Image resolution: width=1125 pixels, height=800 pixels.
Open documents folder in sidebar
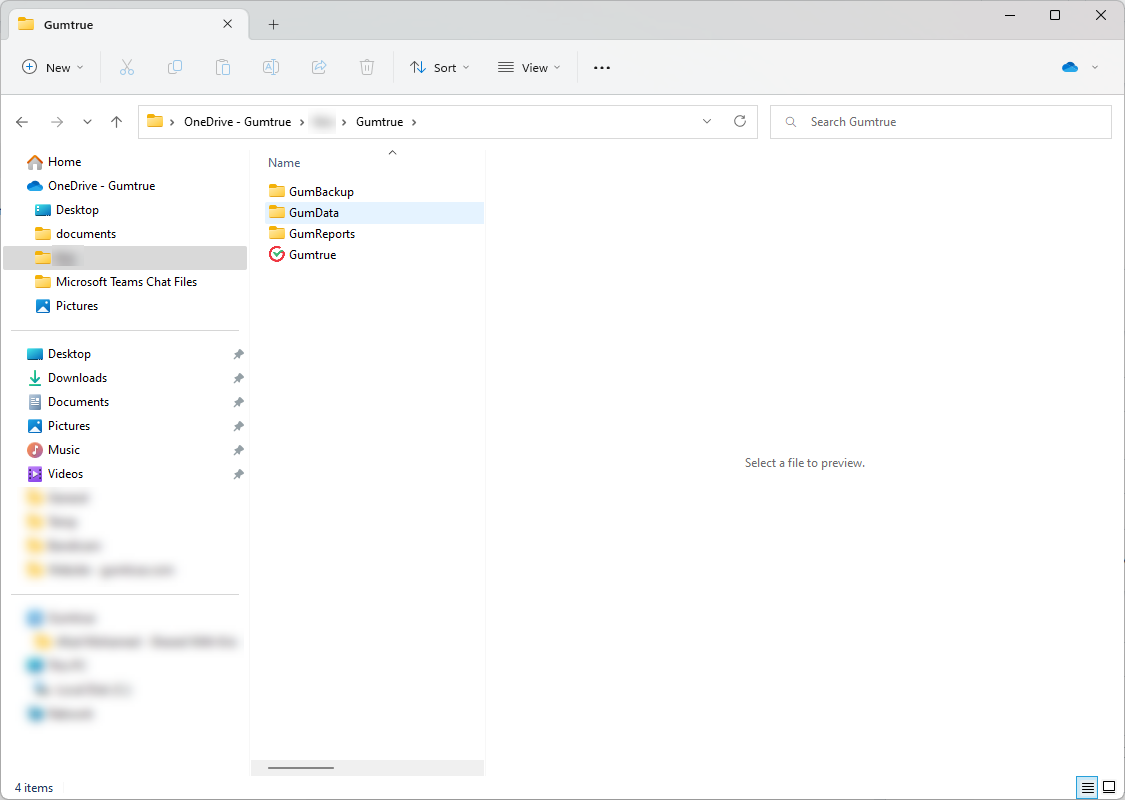[75, 234]
